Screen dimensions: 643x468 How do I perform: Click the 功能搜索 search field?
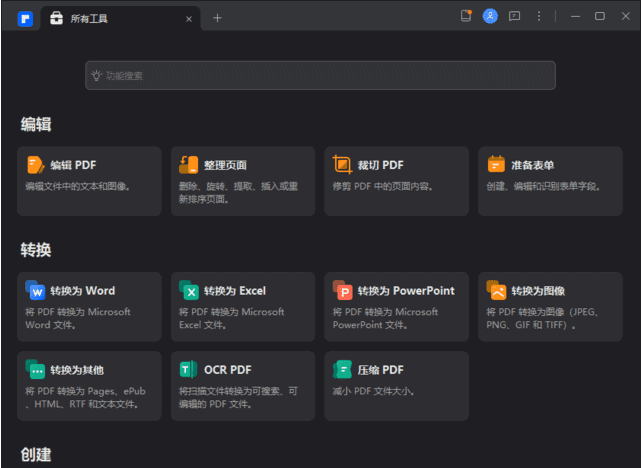coord(320,75)
